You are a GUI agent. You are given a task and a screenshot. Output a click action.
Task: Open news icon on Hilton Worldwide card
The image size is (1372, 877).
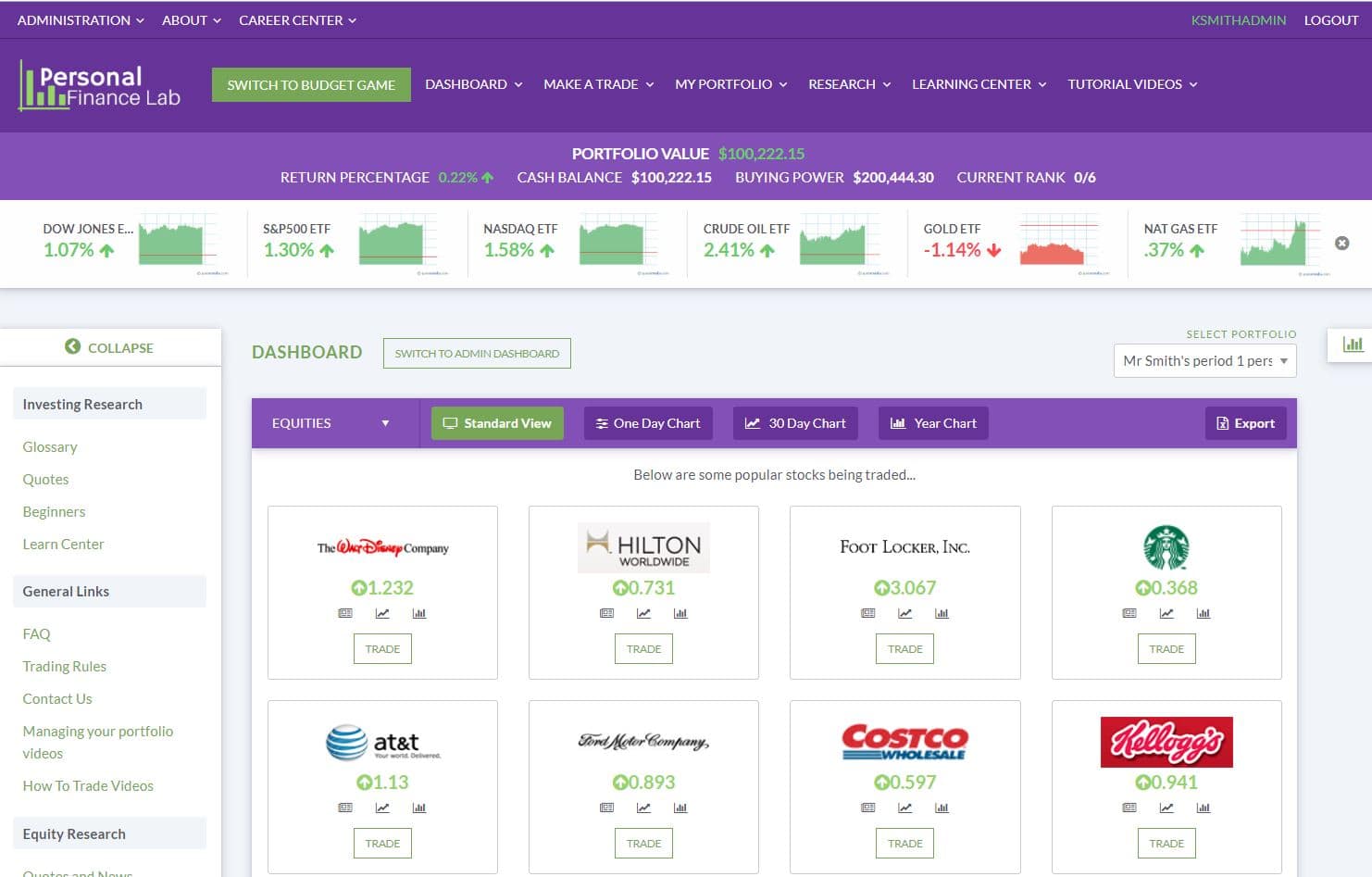(x=606, y=613)
